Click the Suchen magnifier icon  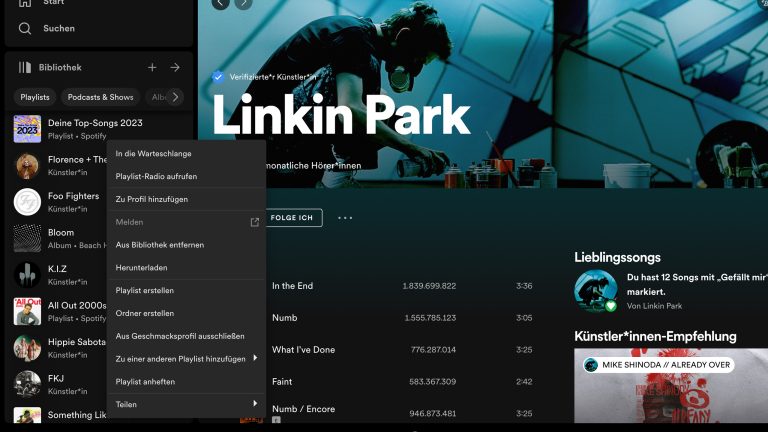click(x=24, y=28)
